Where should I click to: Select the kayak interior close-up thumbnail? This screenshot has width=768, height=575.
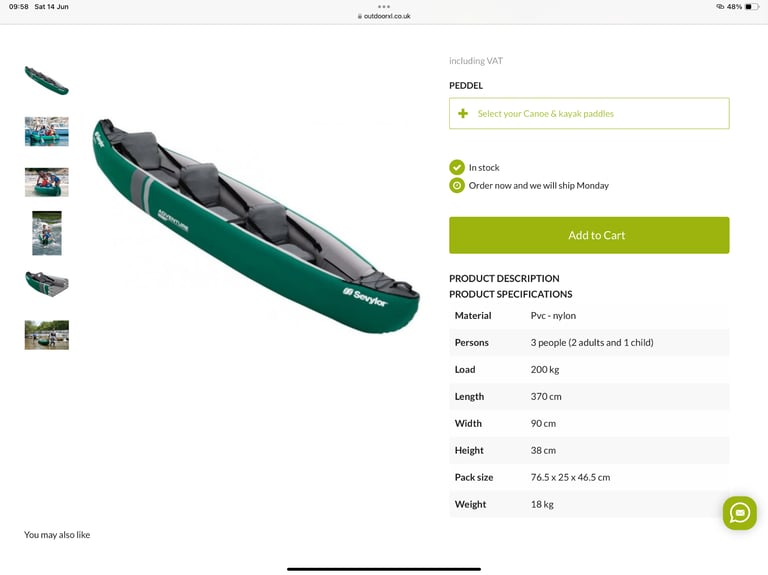click(x=47, y=284)
